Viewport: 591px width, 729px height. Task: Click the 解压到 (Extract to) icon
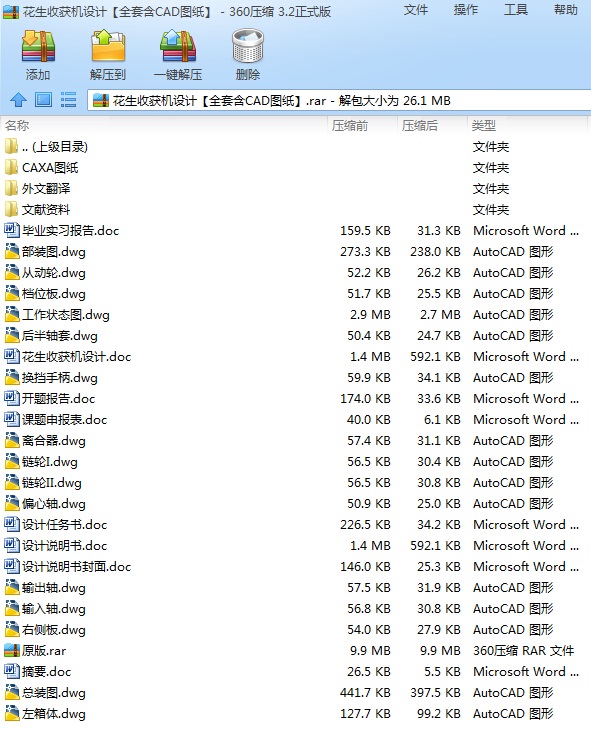pyautogui.click(x=108, y=46)
